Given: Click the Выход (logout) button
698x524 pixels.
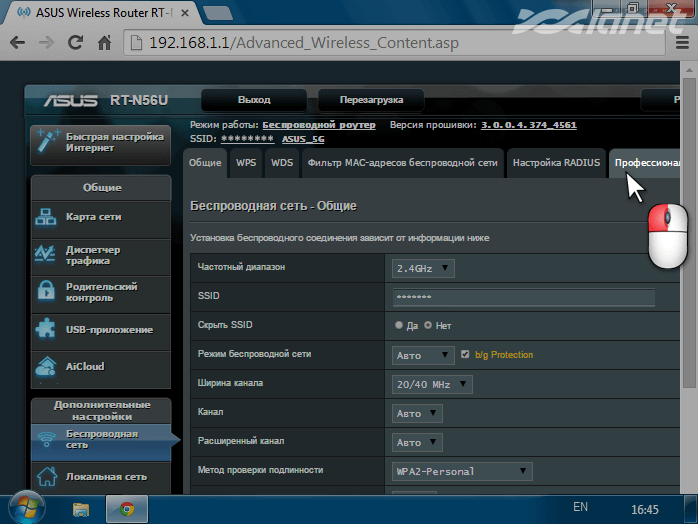Looking at the screenshot, I should pos(254,100).
